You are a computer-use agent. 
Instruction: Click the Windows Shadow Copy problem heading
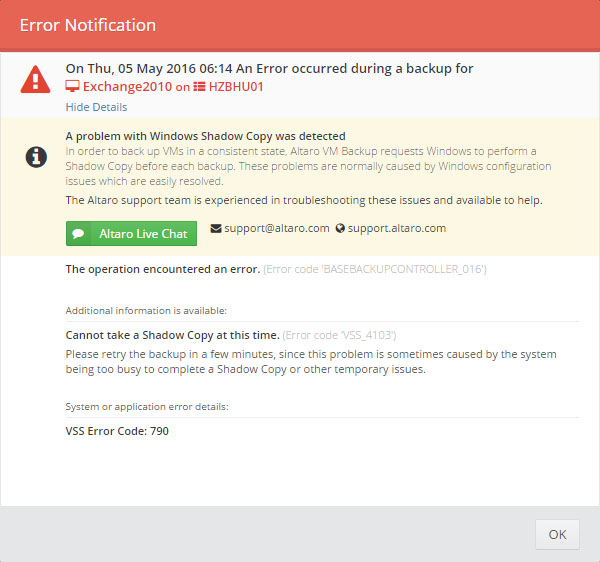coord(205,136)
